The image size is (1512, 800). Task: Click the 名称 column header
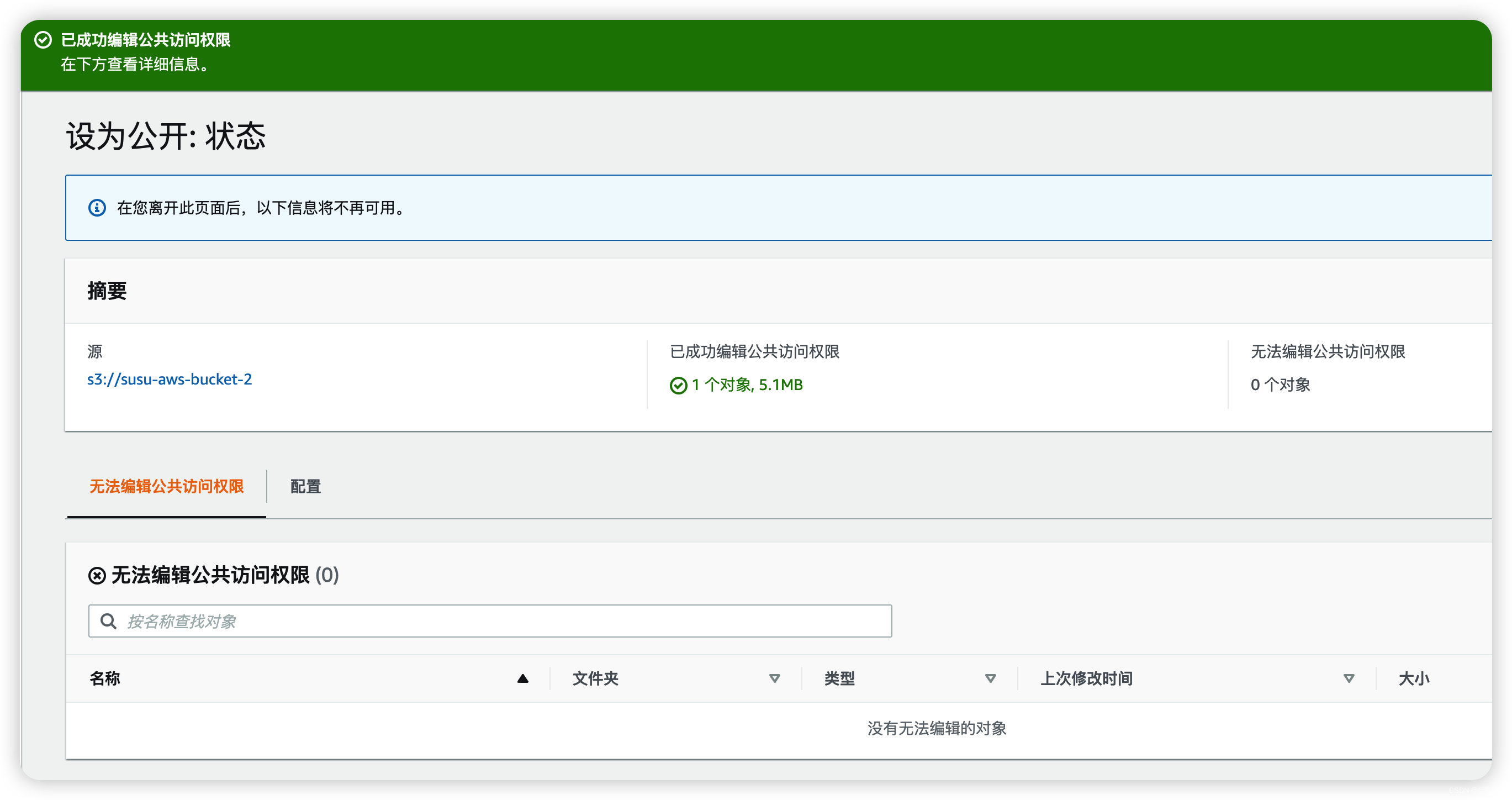point(105,679)
